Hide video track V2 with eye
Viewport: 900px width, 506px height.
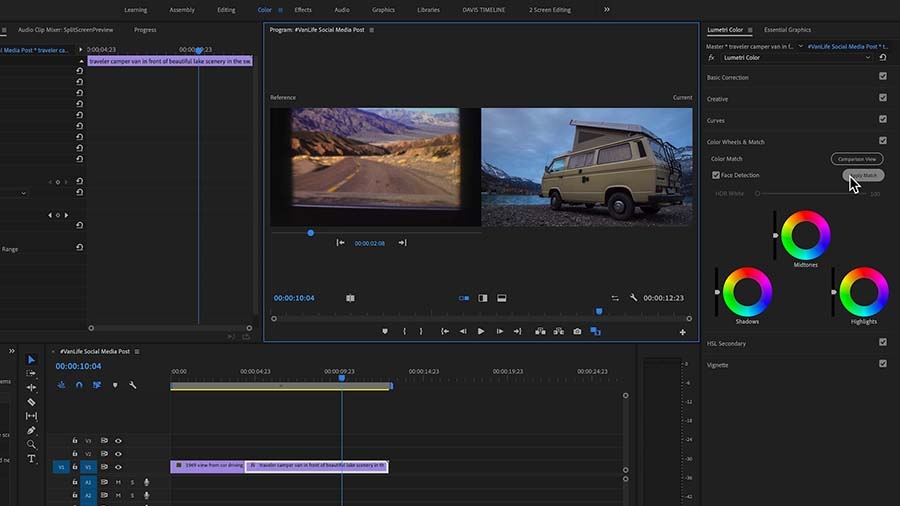(118, 454)
